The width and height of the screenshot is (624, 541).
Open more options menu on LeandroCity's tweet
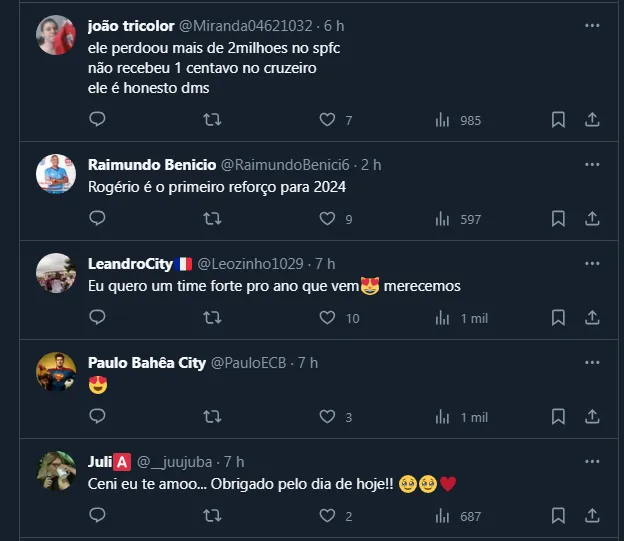point(592,263)
